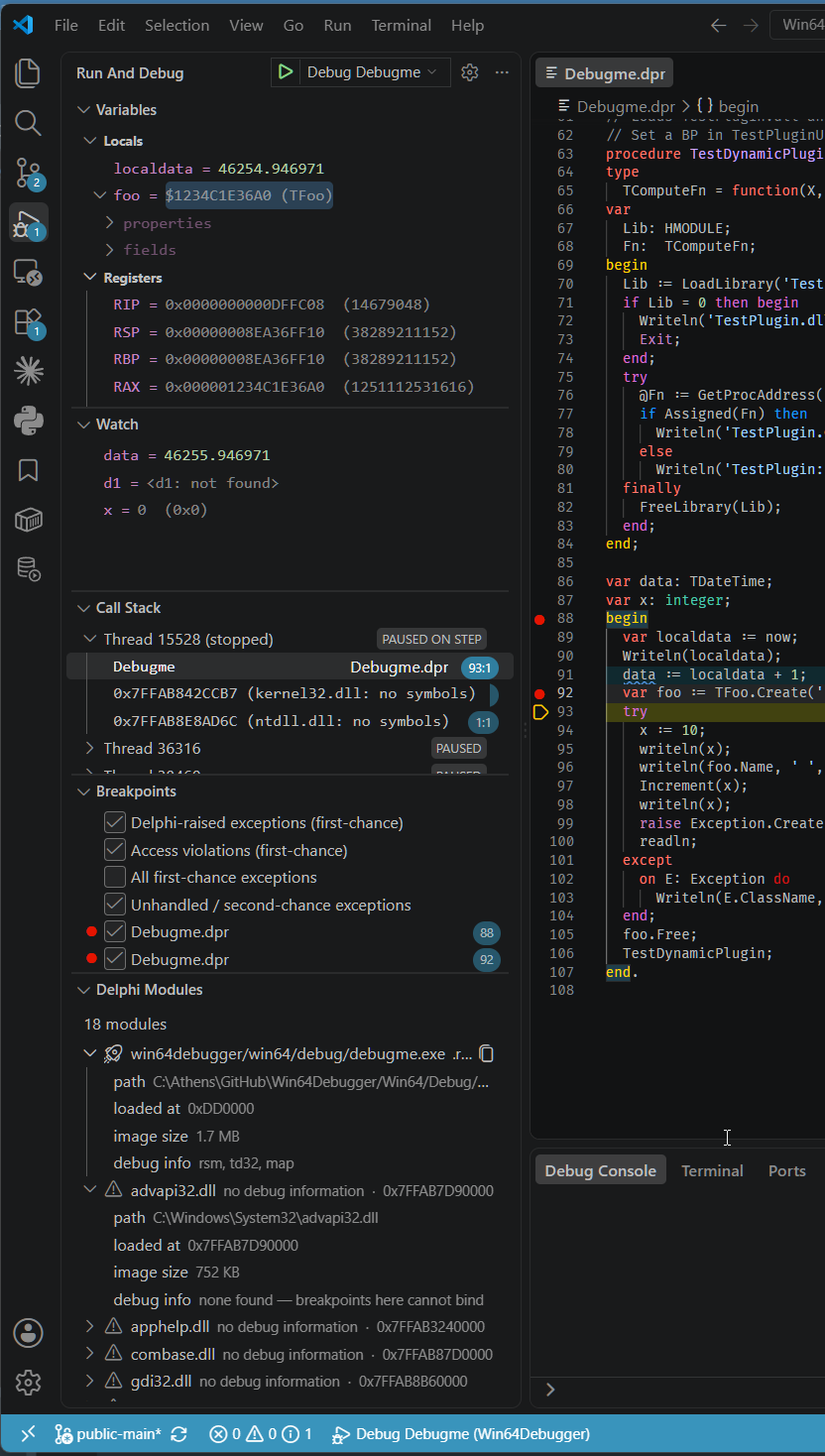This screenshot has width=825, height=1456.
Task: Open the starburst (Claude) activity icon
Action: click(x=28, y=371)
